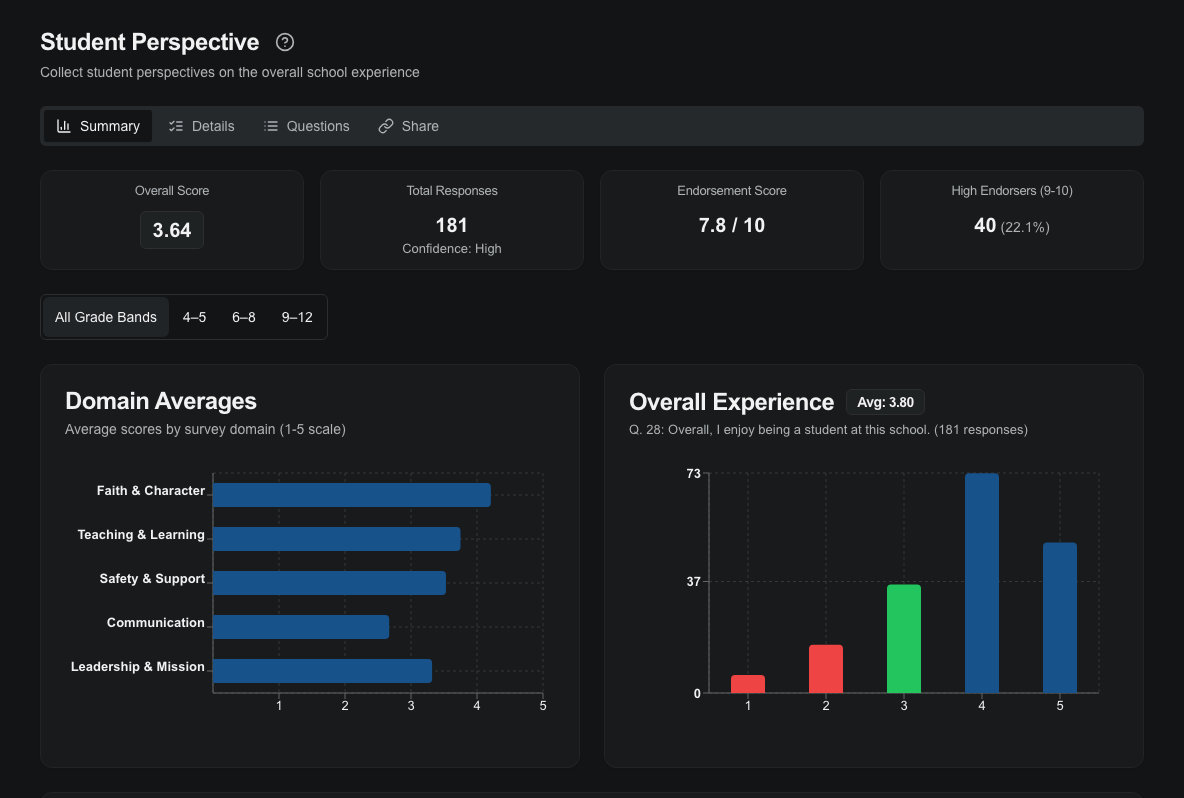This screenshot has width=1184, height=798.
Task: Click the help question-mark icon beside Student Perspective
Action: 285,42
